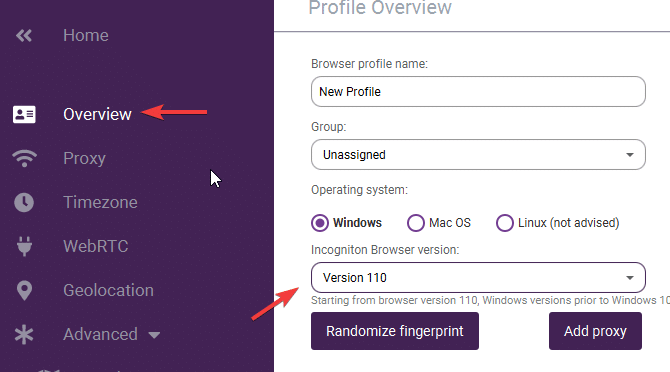Click the Overview ID card icon
This screenshot has width=670, height=372.
pyautogui.click(x=24, y=114)
